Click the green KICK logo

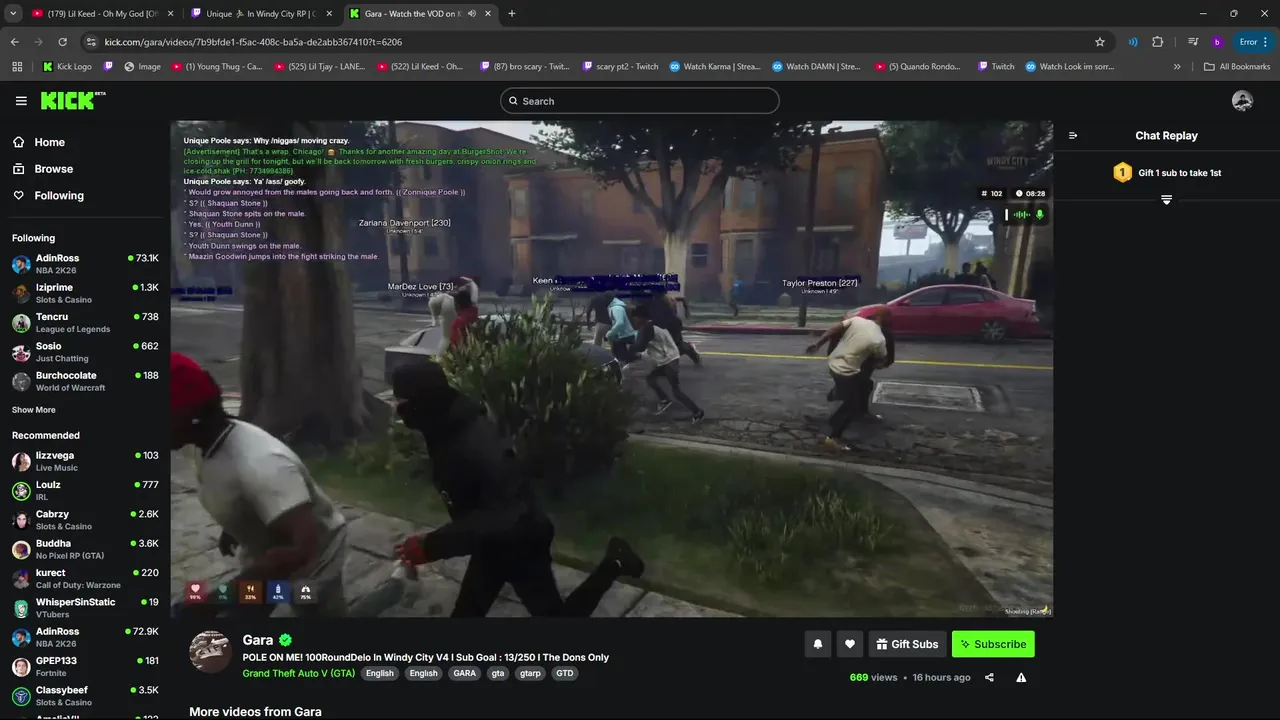click(x=72, y=100)
